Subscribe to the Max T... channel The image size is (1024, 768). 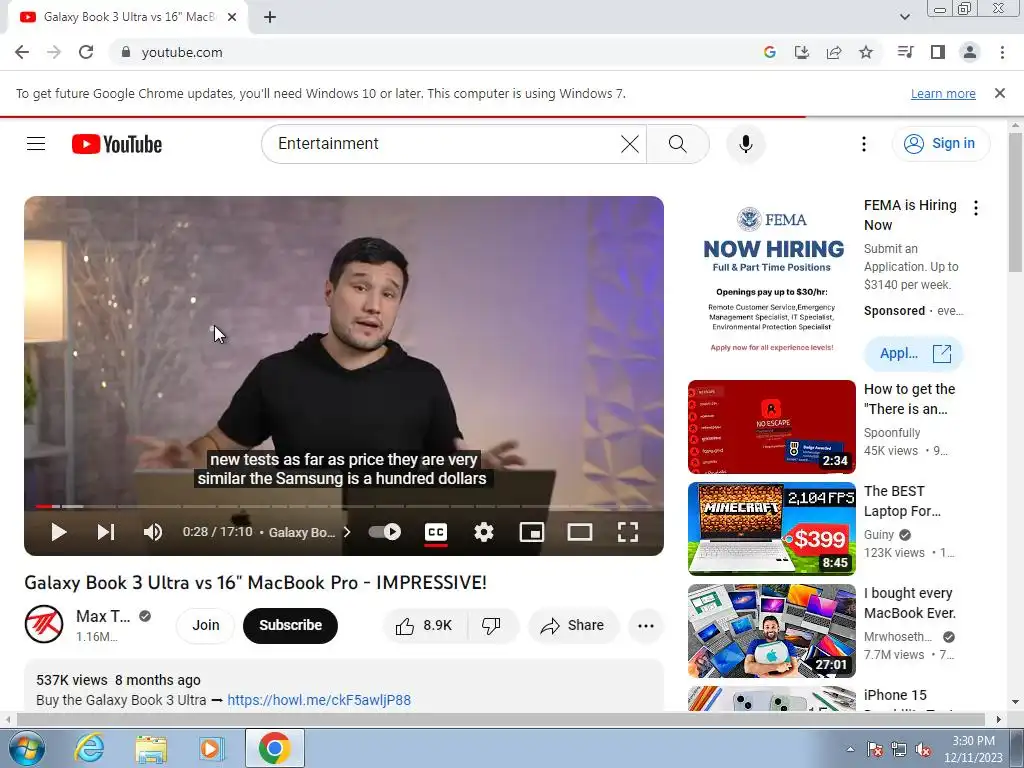290,626
